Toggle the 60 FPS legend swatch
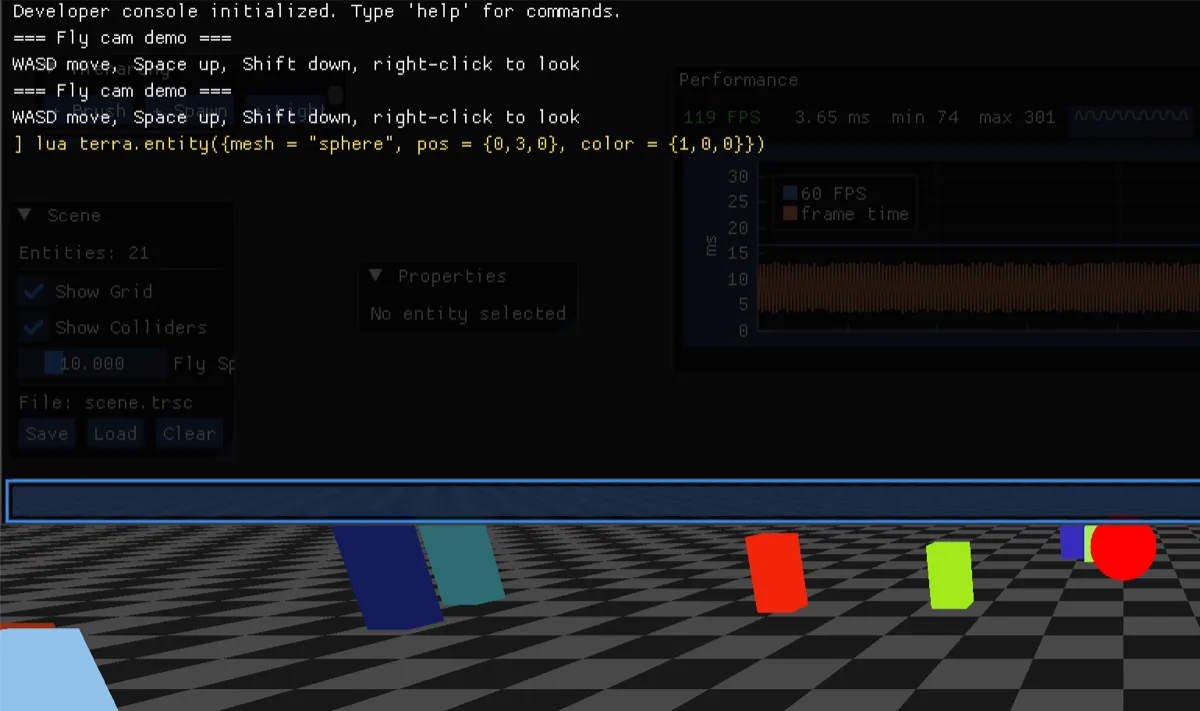1200x711 pixels. 790,194
